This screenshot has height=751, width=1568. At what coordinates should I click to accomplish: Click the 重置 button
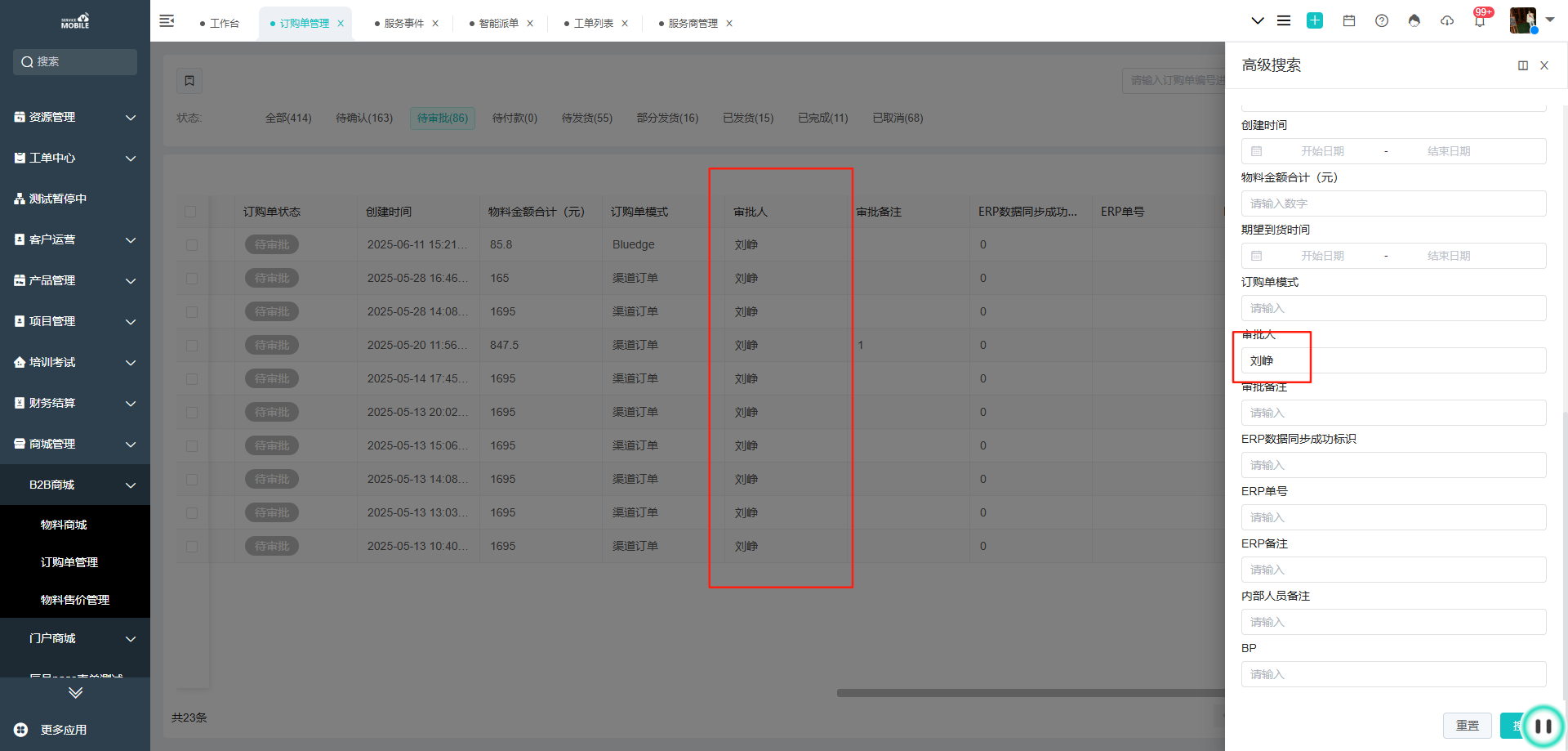click(x=1468, y=726)
